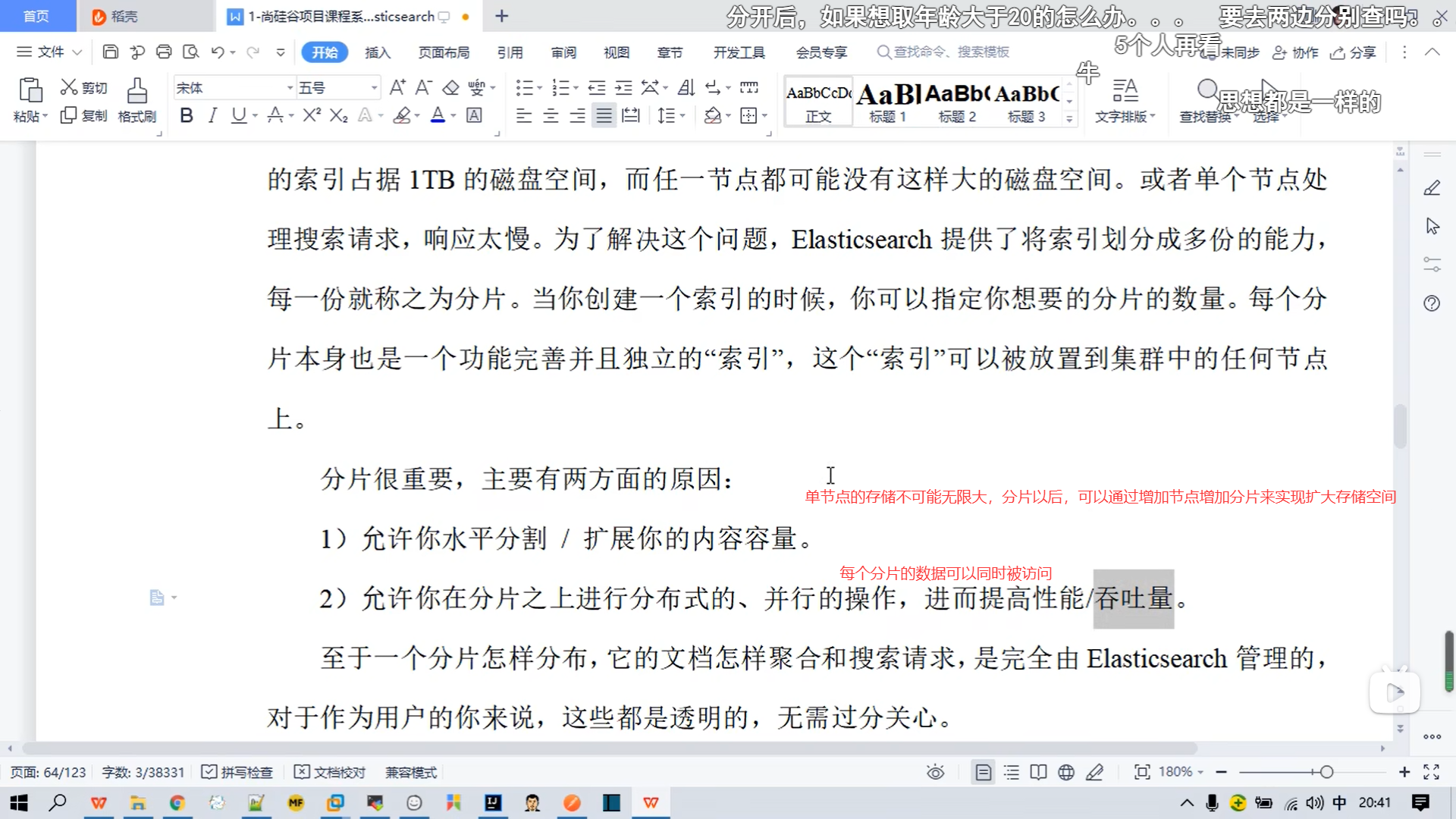Open the font name 宋体 dropdown
This screenshot has width=1456, height=819.
(x=290, y=88)
